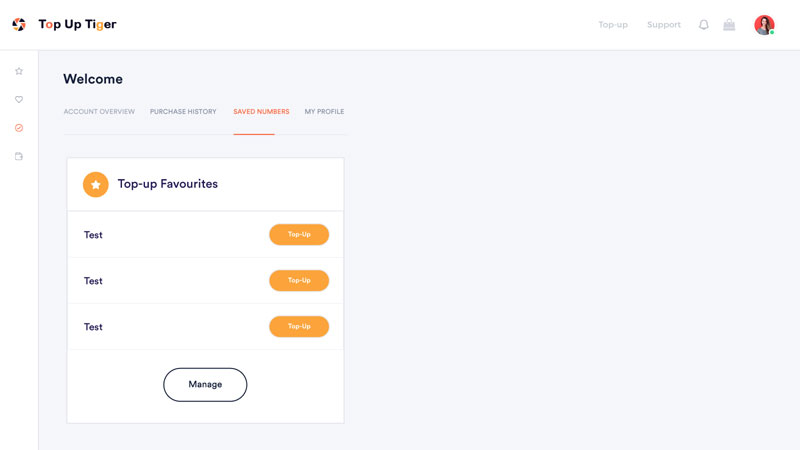Screen dimensions: 800x450
Task: Click the orange star Favourites badge
Action: (x=96, y=185)
